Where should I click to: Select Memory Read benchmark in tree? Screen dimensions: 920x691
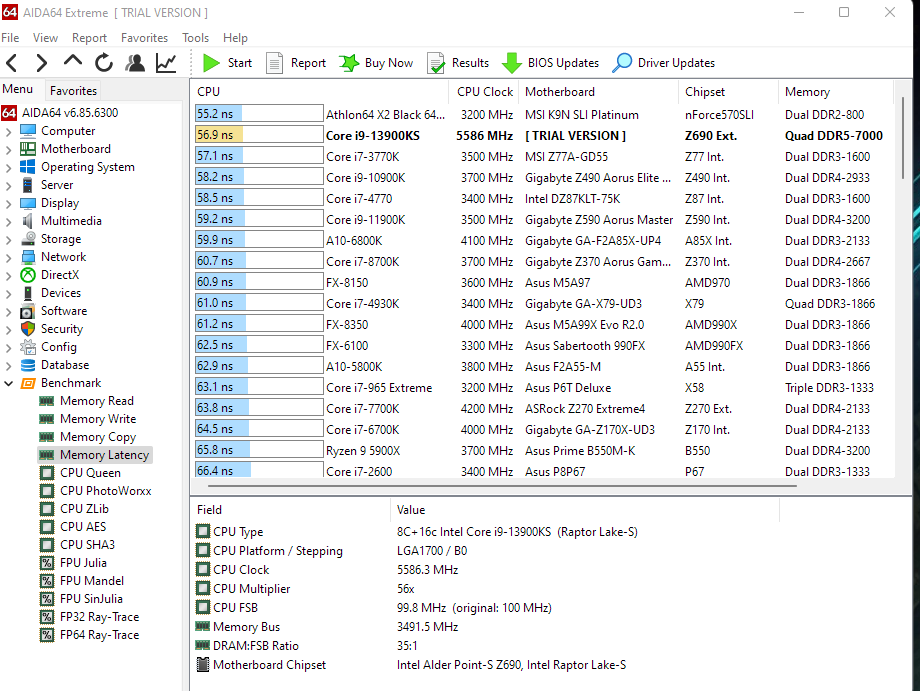click(x=96, y=401)
